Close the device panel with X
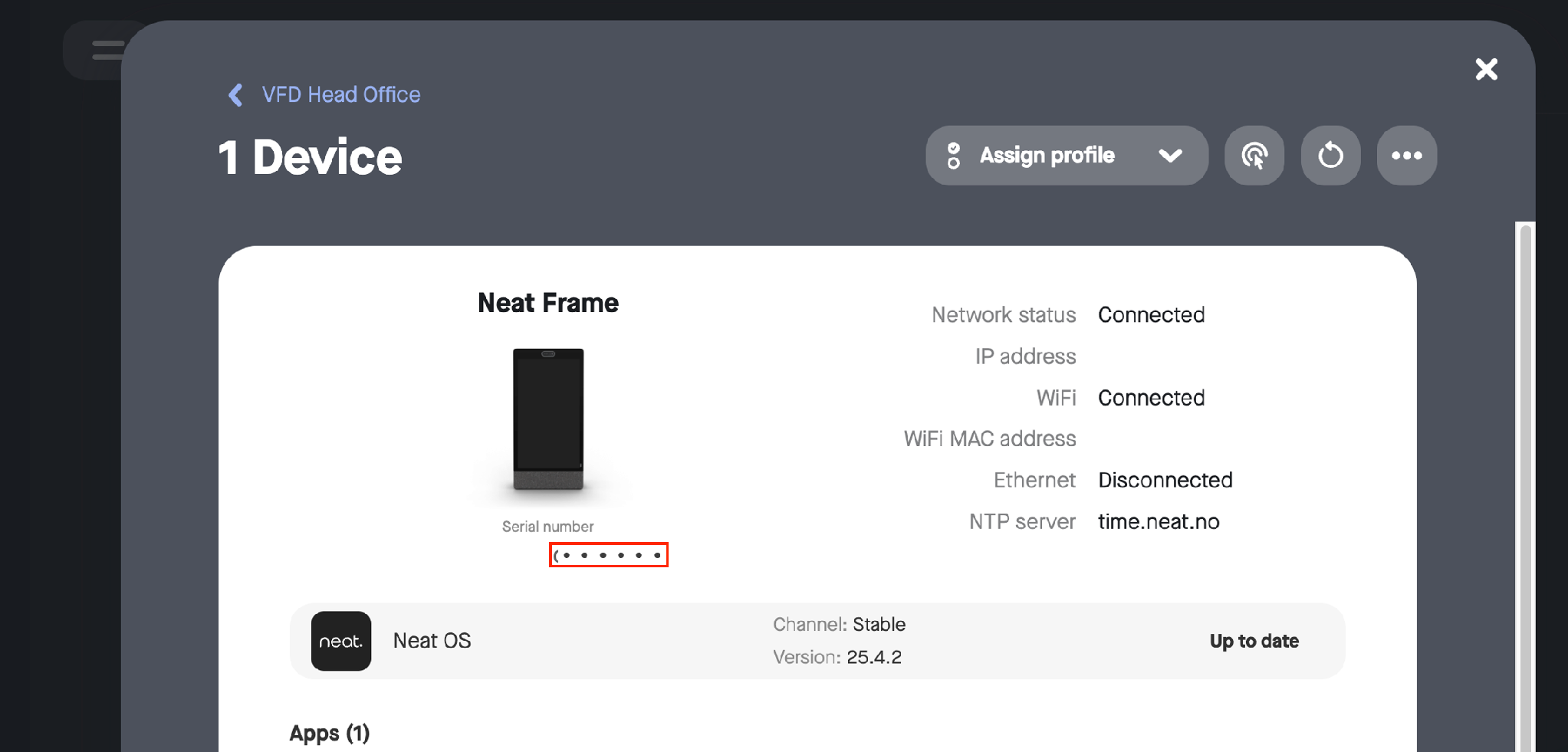Viewport: 1568px width, 752px height. (1486, 69)
